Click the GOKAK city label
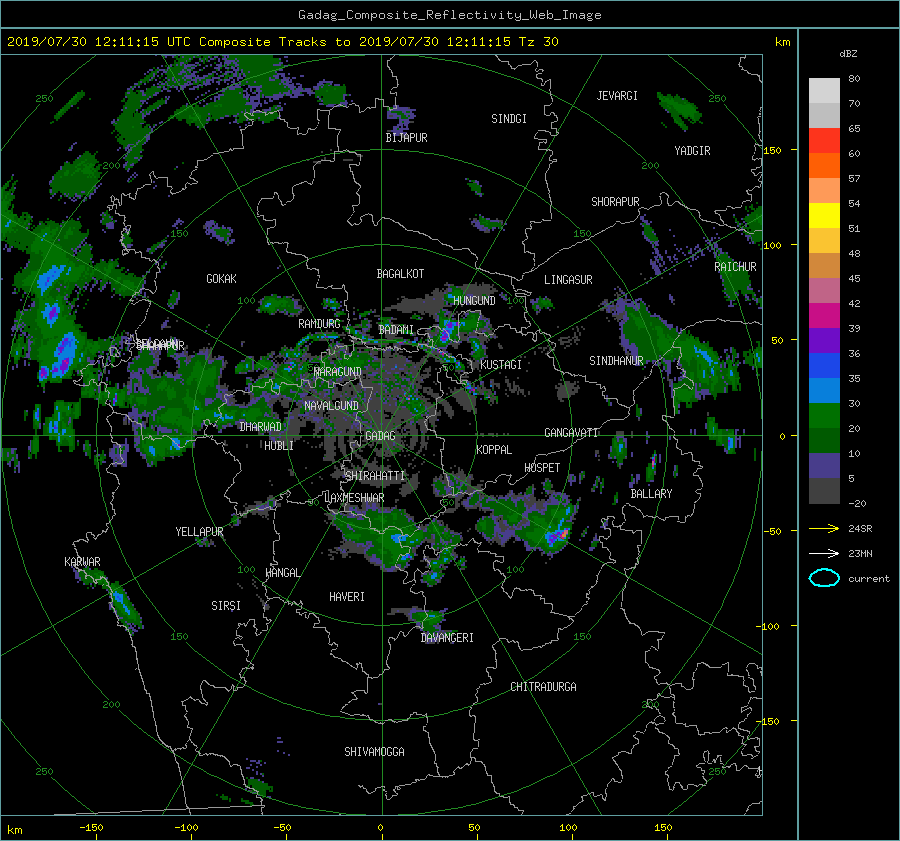The height and width of the screenshot is (841, 900). tap(221, 279)
